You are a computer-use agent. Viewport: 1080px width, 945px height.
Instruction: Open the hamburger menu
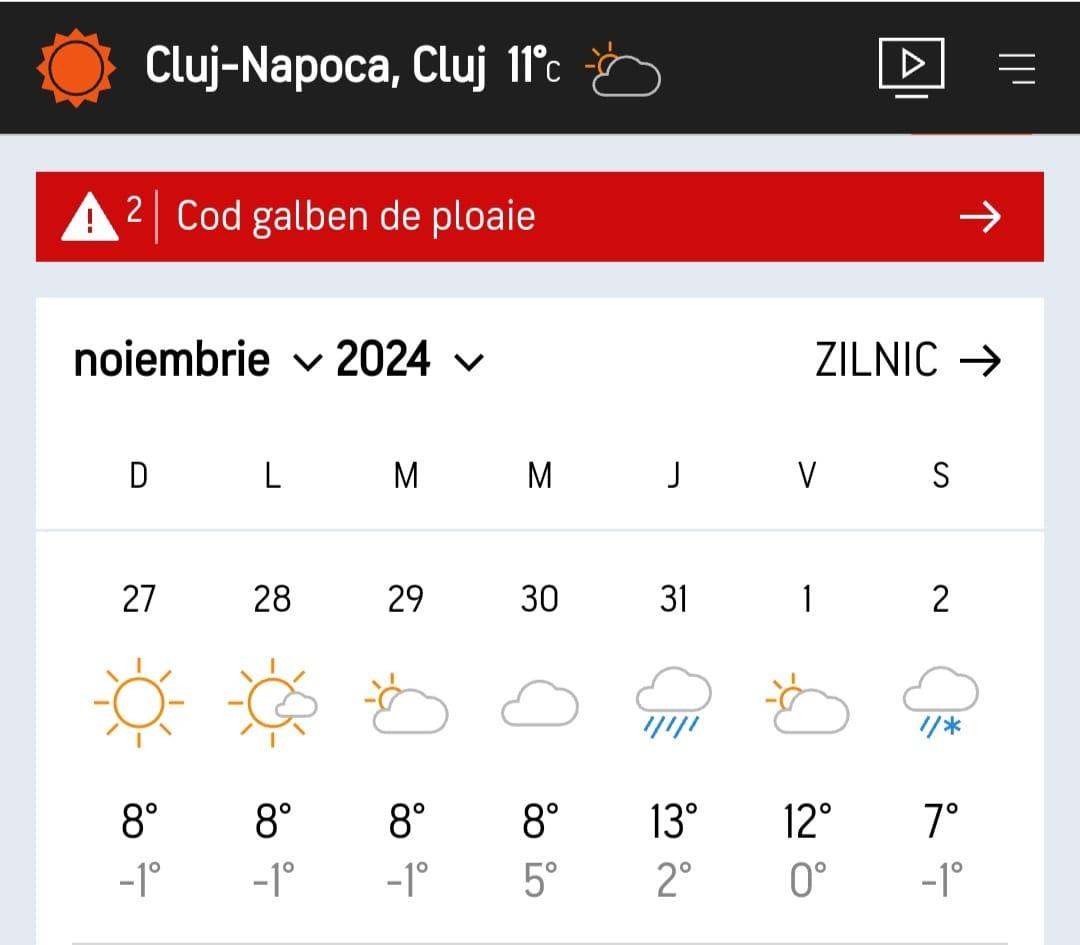(1016, 68)
